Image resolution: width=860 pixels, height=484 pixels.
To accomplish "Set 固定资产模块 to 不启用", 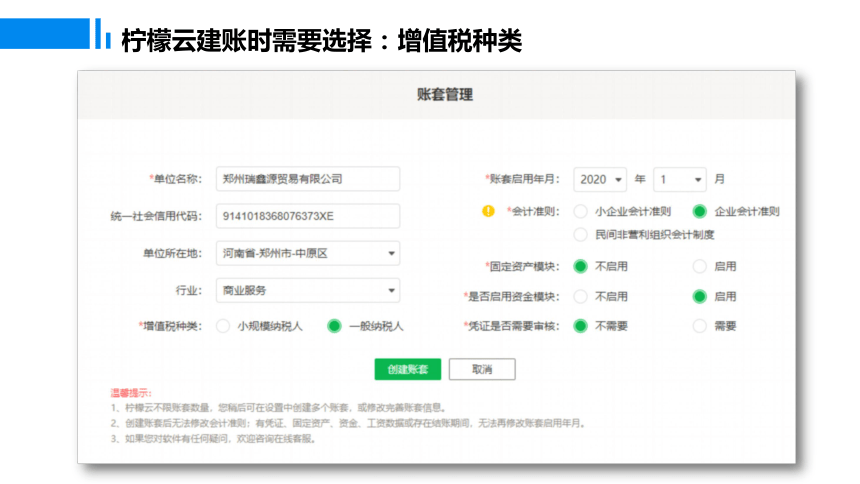I will point(580,266).
